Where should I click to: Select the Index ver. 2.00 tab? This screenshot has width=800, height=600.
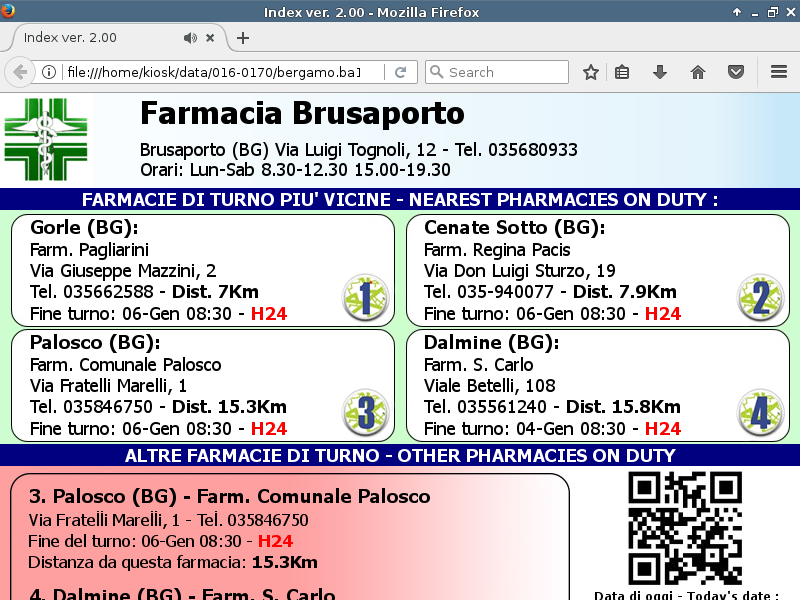[90, 38]
